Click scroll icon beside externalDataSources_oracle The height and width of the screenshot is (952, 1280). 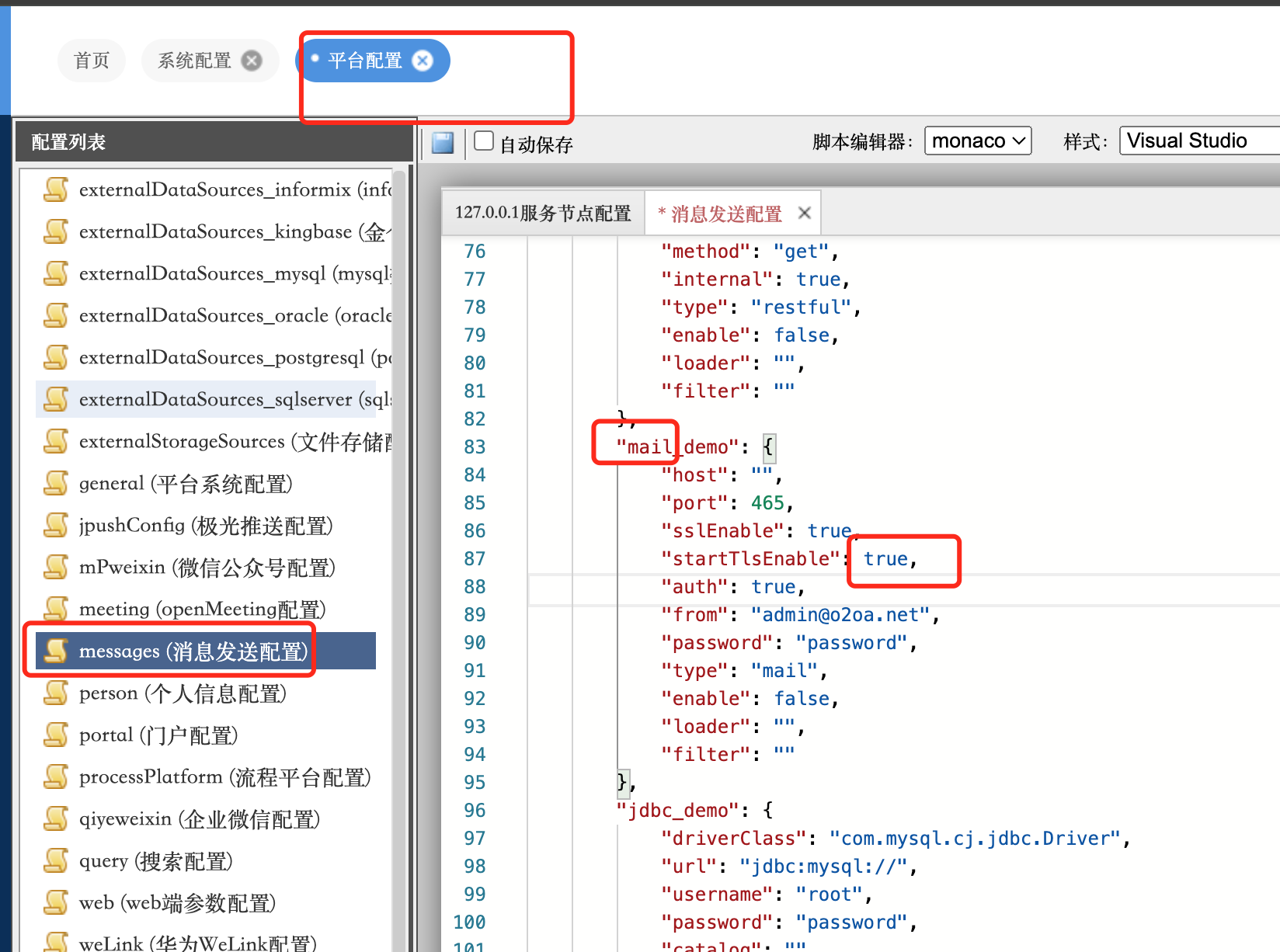(56, 314)
